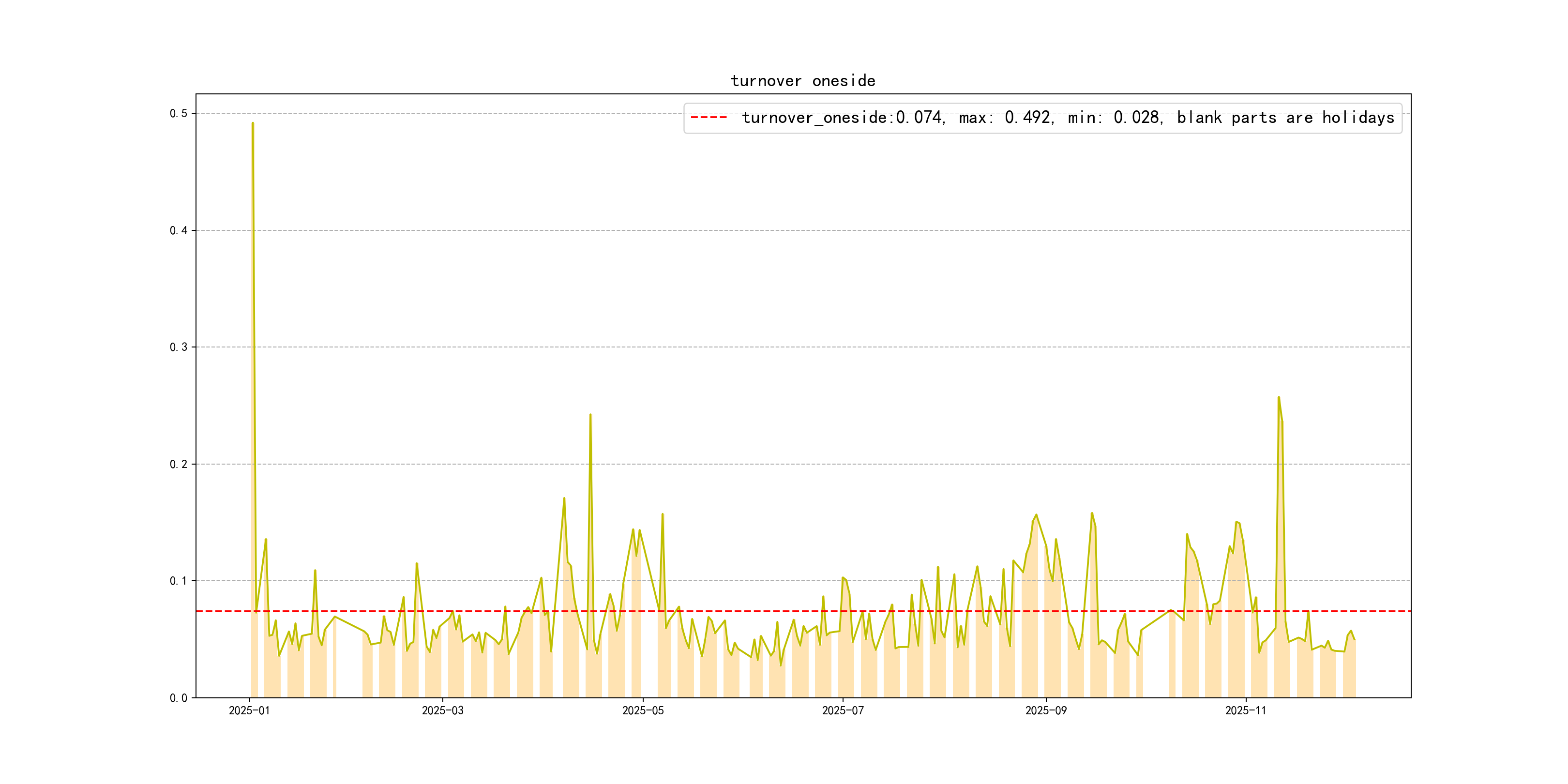1568x784 pixels.
Task: Click the 0.5 y-axis tick label
Action: [179, 113]
